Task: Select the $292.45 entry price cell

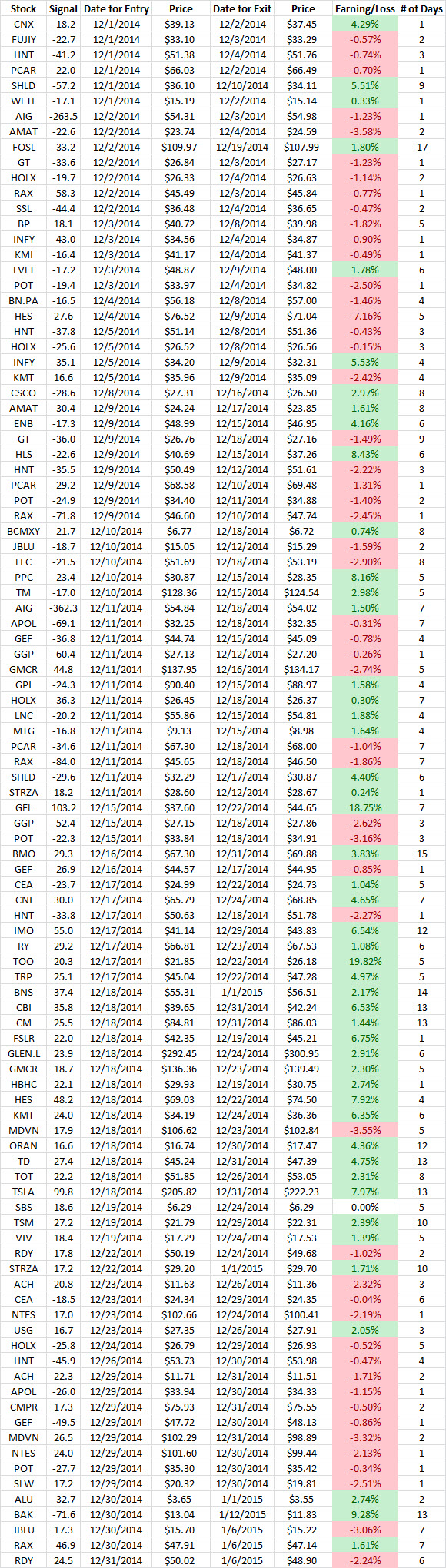Action: [181, 1053]
